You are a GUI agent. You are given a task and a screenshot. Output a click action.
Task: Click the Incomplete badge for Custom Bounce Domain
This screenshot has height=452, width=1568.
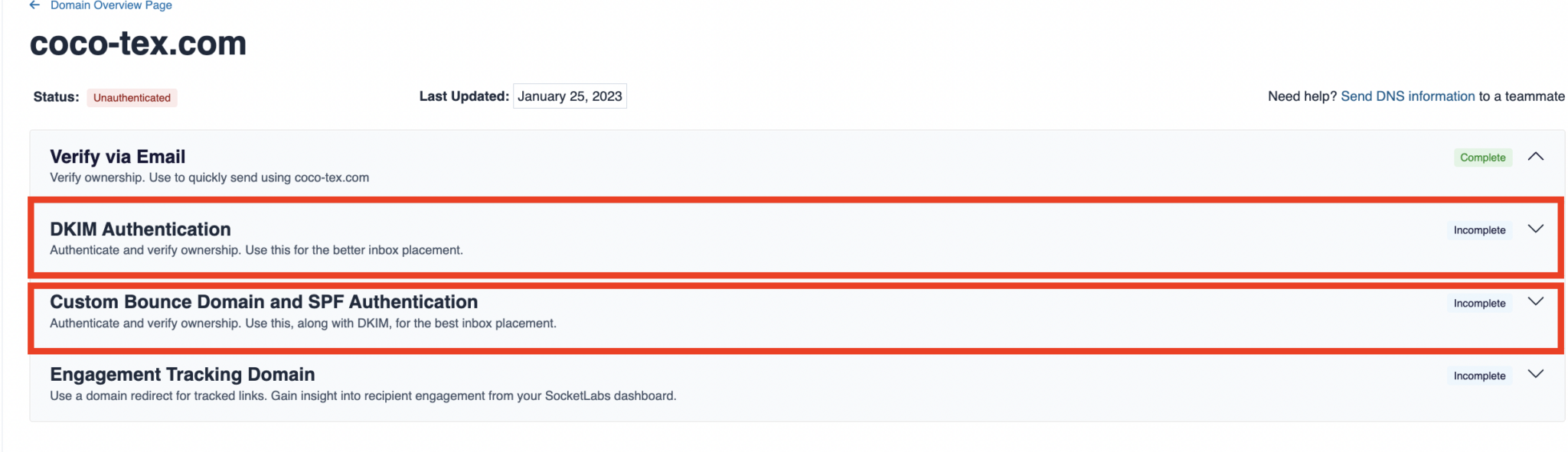[x=1478, y=302]
